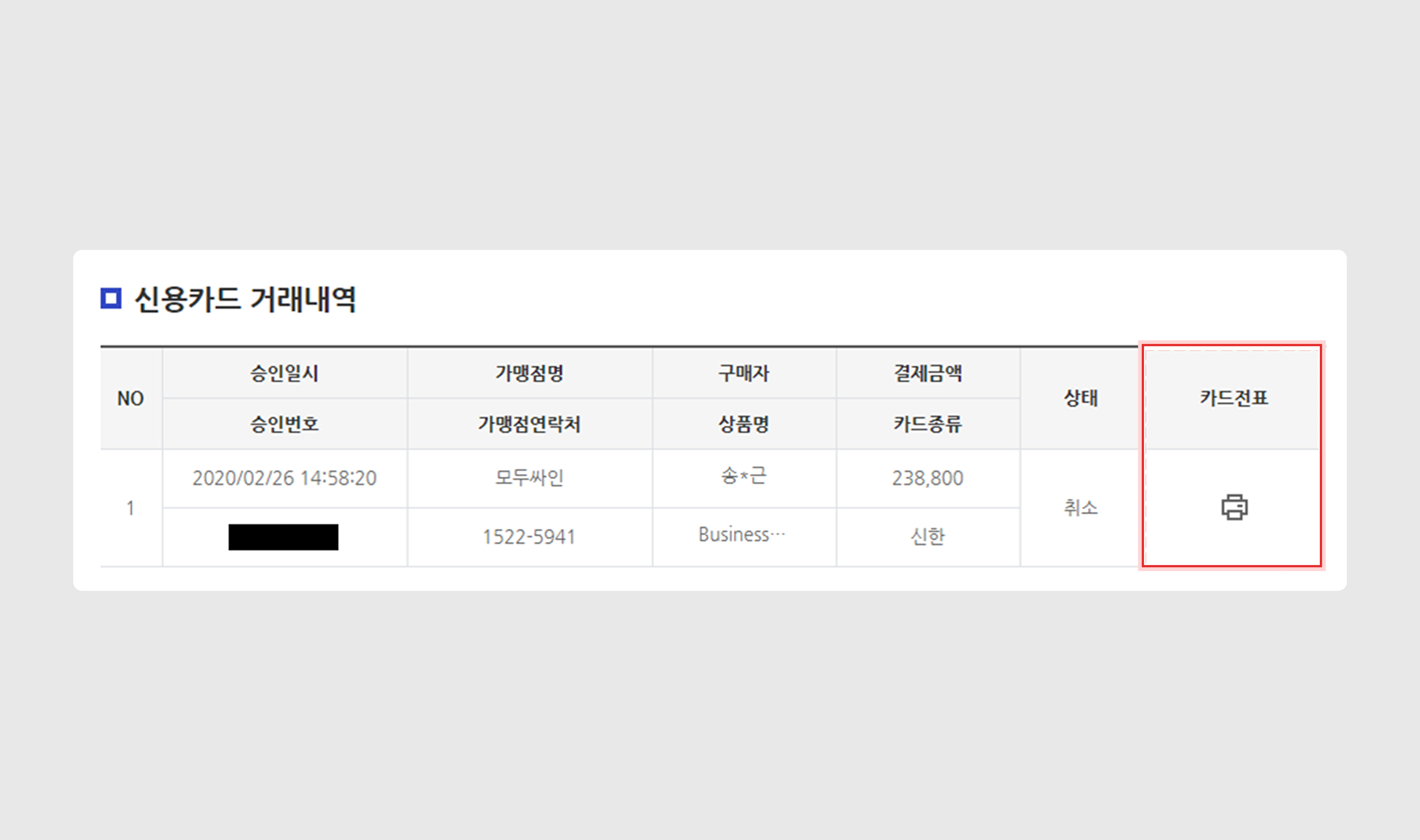
Task: Click the 상태 column header
Action: [x=1081, y=398]
